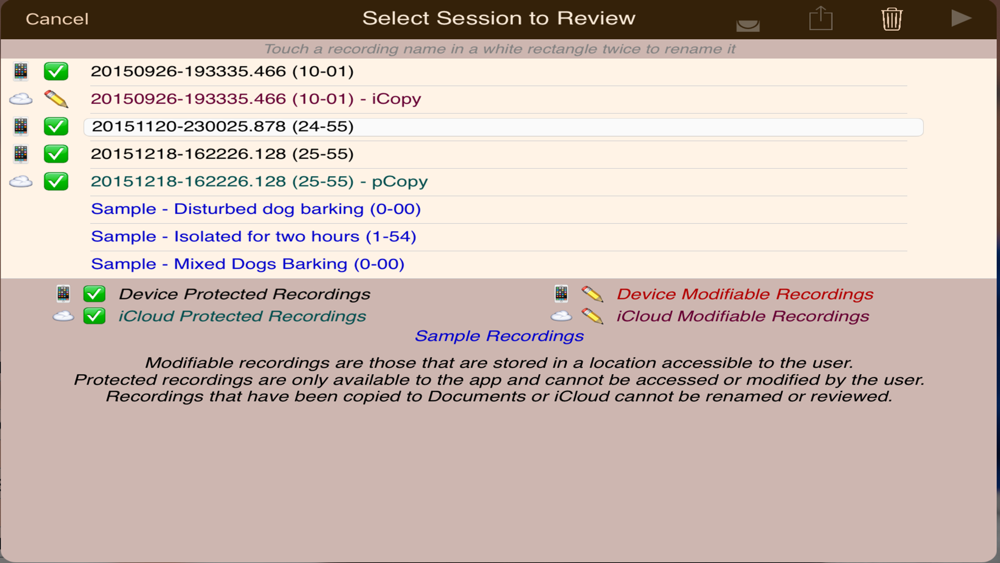Tap legend checkmark for iCloud Protected Recordings
Image resolution: width=1000 pixels, height=563 pixels.
click(x=94, y=316)
